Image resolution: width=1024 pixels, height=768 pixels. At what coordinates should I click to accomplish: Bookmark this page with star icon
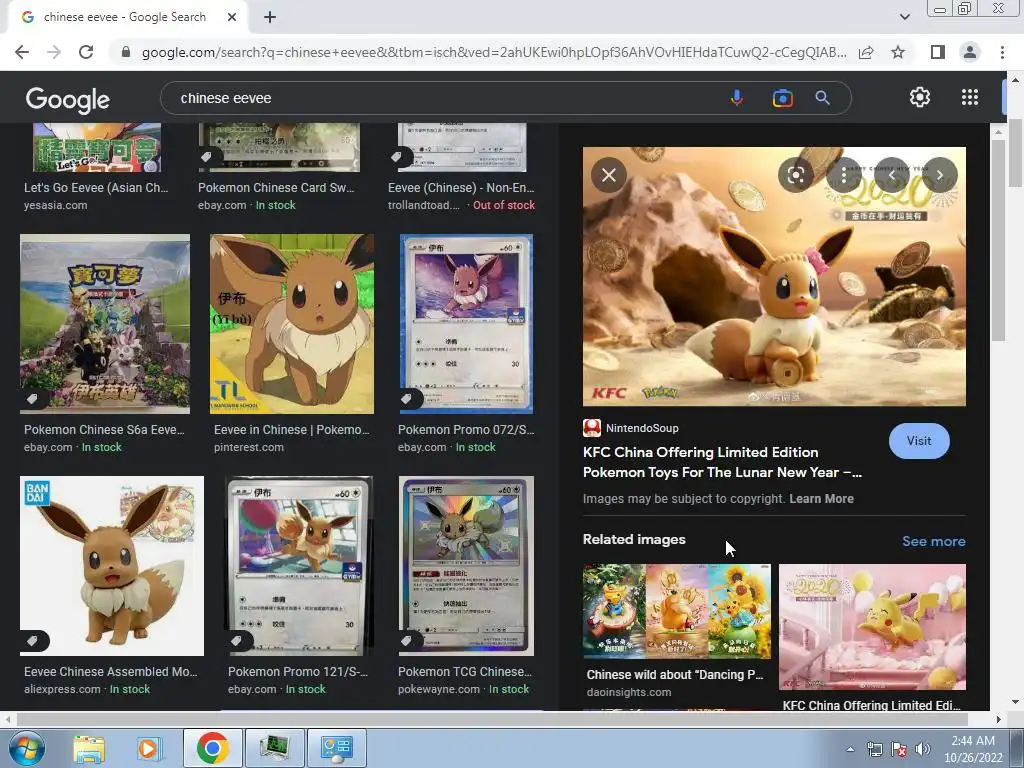tap(898, 52)
